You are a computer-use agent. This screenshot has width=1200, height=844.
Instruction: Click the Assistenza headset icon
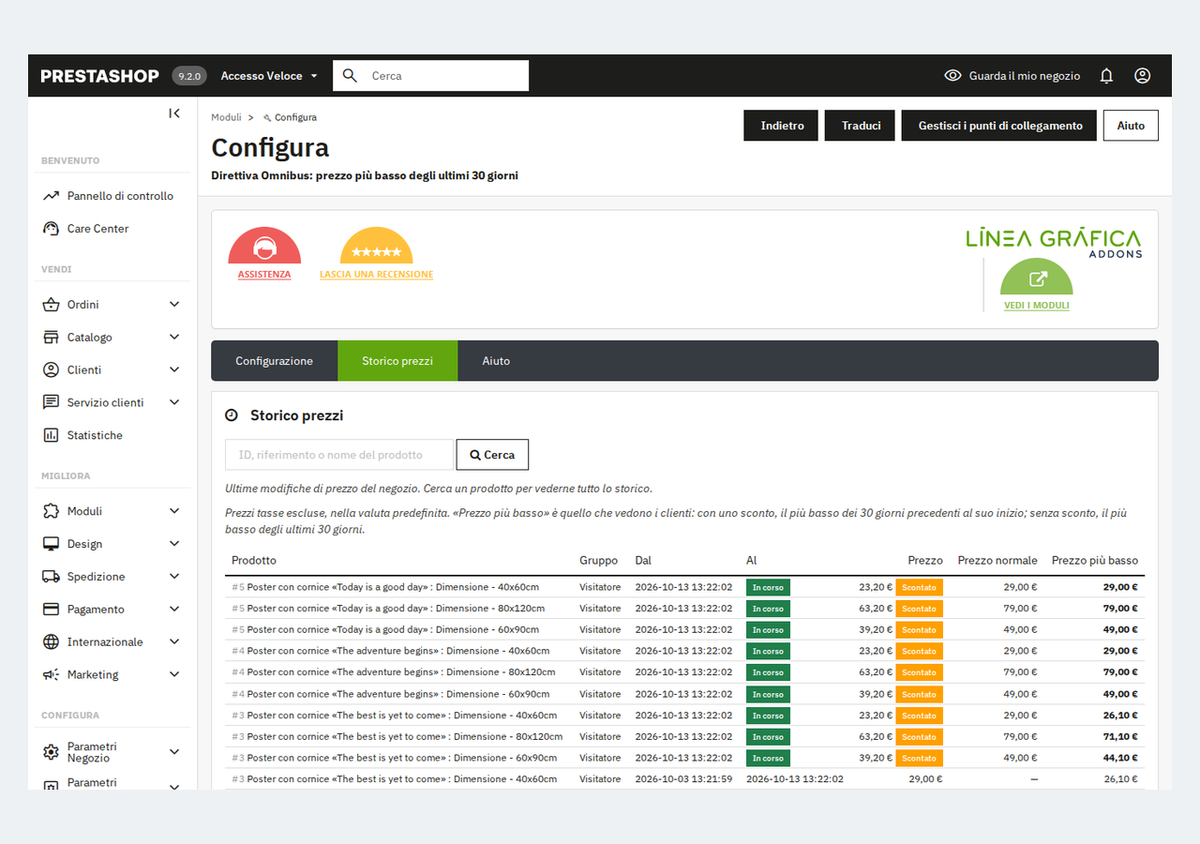tap(264, 246)
